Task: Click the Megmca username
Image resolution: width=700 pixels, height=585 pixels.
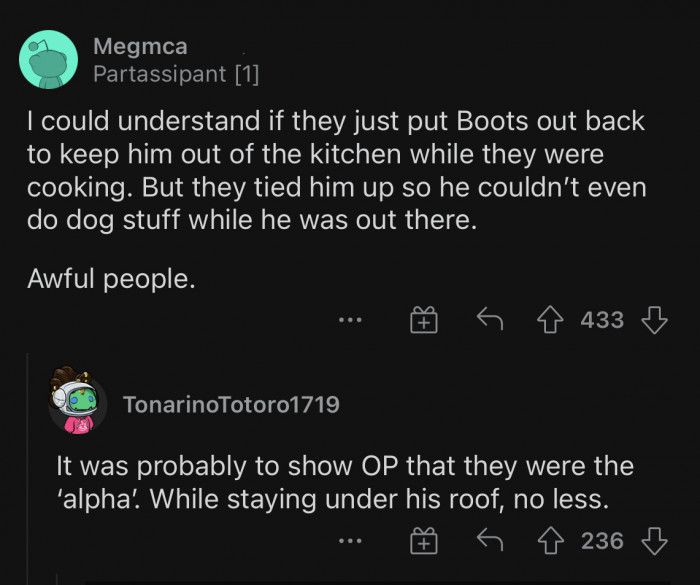Action: pyautogui.click(x=140, y=46)
